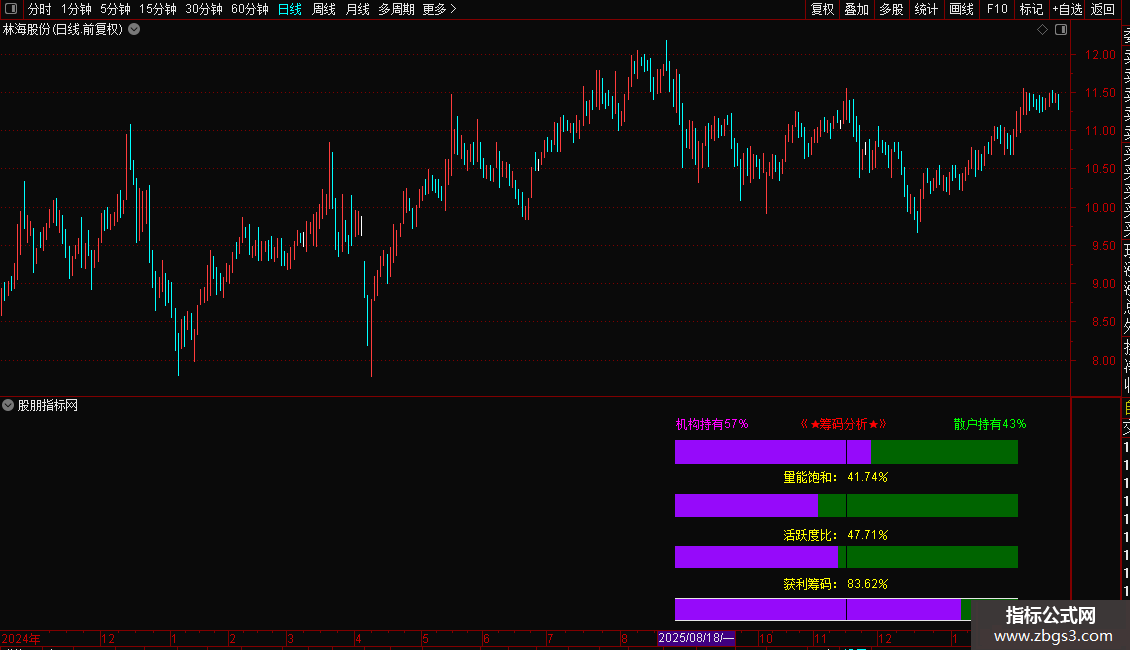Open 多周期 multi-period view
This screenshot has width=1130, height=650.
tap(396, 9)
